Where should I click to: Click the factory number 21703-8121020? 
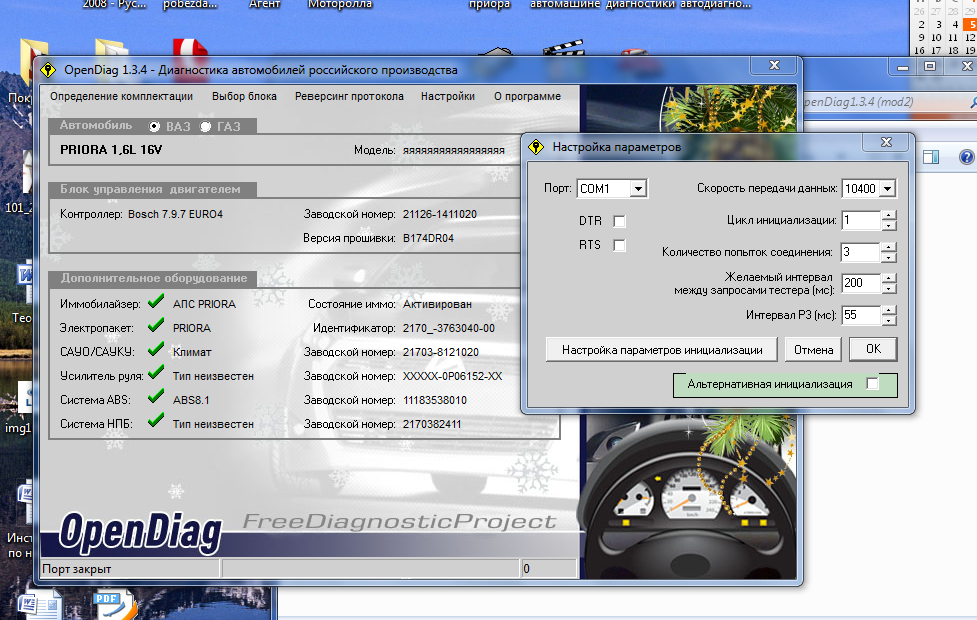click(x=441, y=352)
